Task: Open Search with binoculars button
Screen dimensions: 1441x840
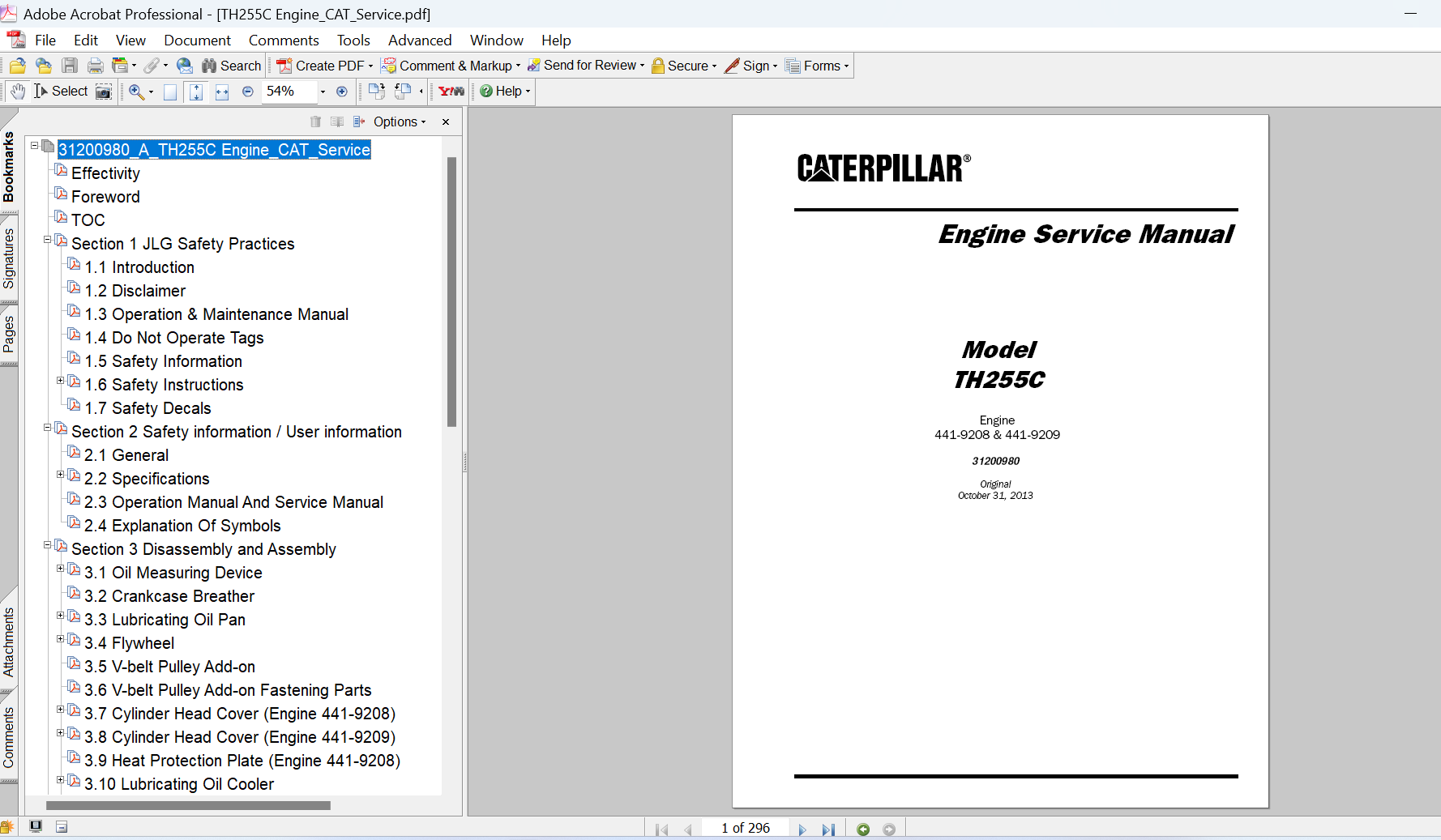Action: [x=232, y=66]
